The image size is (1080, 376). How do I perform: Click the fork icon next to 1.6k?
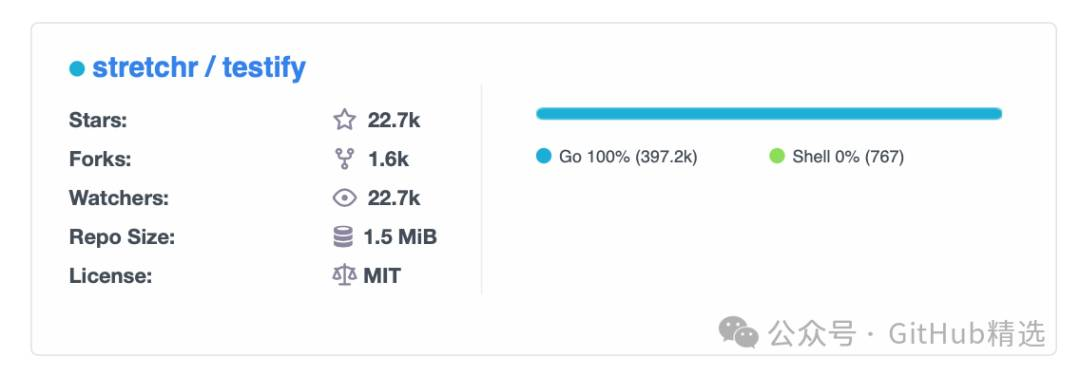[344, 159]
